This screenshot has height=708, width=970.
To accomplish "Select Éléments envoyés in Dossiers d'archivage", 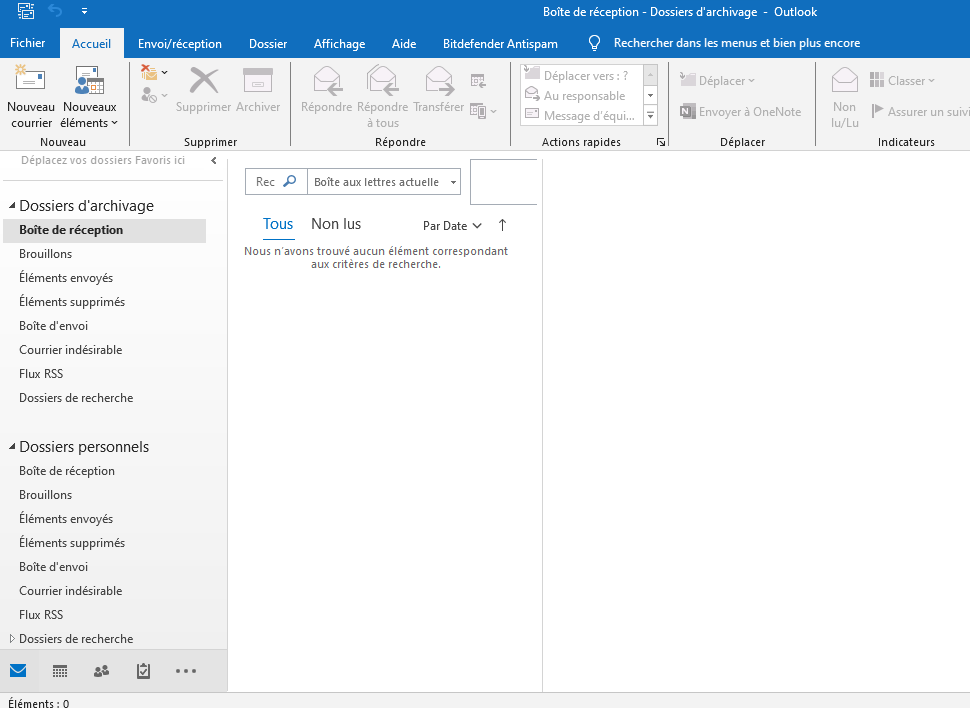I will coord(66,278).
